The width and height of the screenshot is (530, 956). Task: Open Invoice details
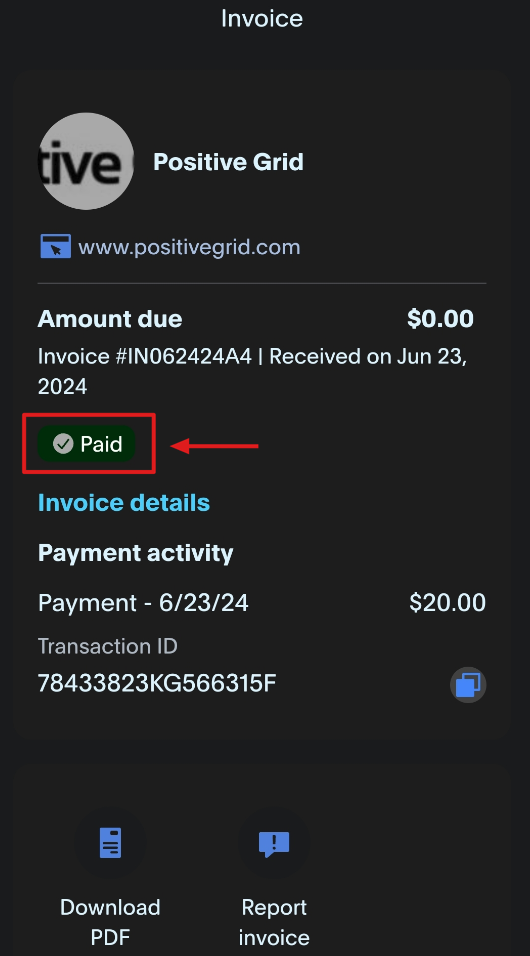(x=124, y=503)
